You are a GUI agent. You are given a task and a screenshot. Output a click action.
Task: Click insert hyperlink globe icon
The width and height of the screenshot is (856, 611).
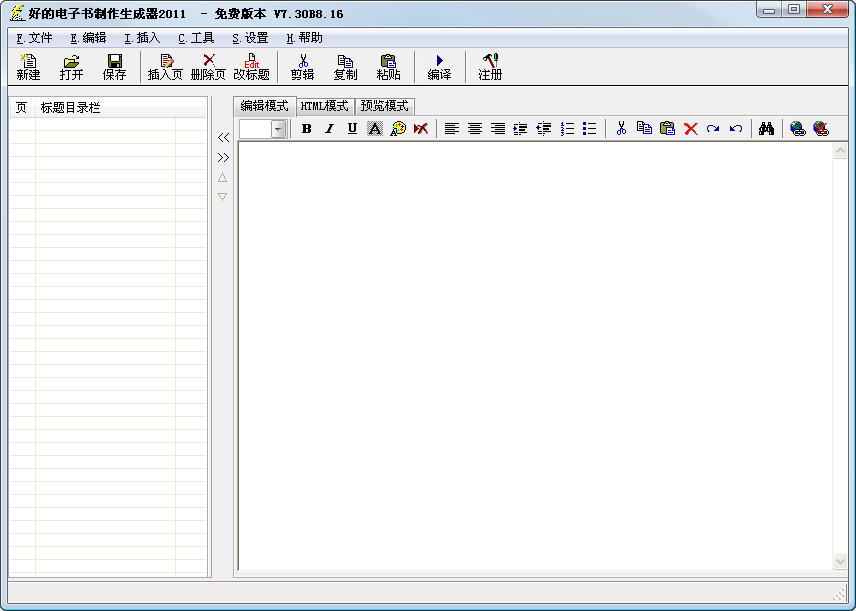798,129
